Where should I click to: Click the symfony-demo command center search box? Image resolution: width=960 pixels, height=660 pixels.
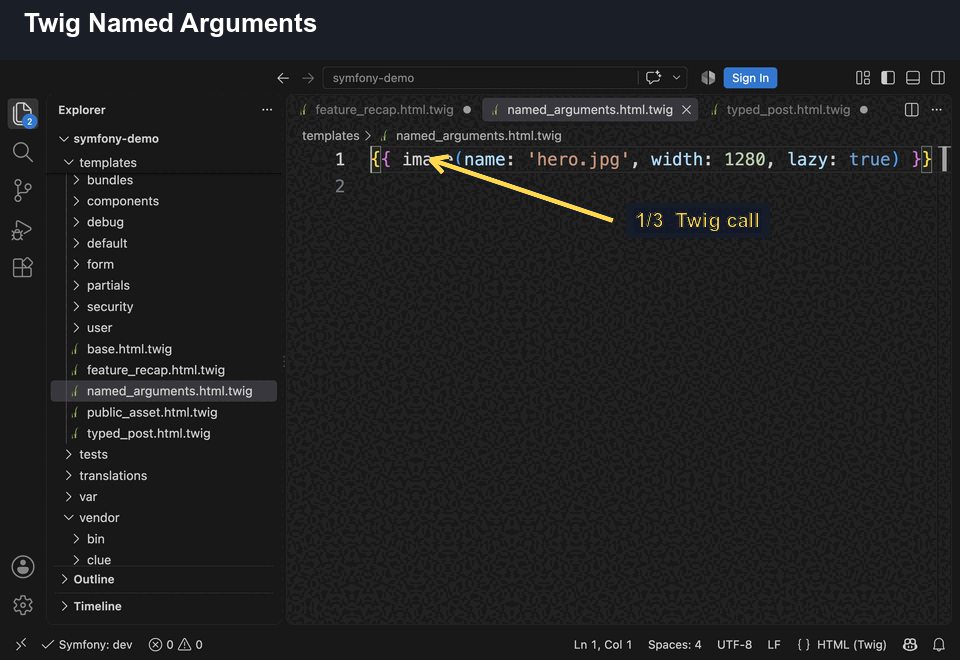(x=479, y=78)
